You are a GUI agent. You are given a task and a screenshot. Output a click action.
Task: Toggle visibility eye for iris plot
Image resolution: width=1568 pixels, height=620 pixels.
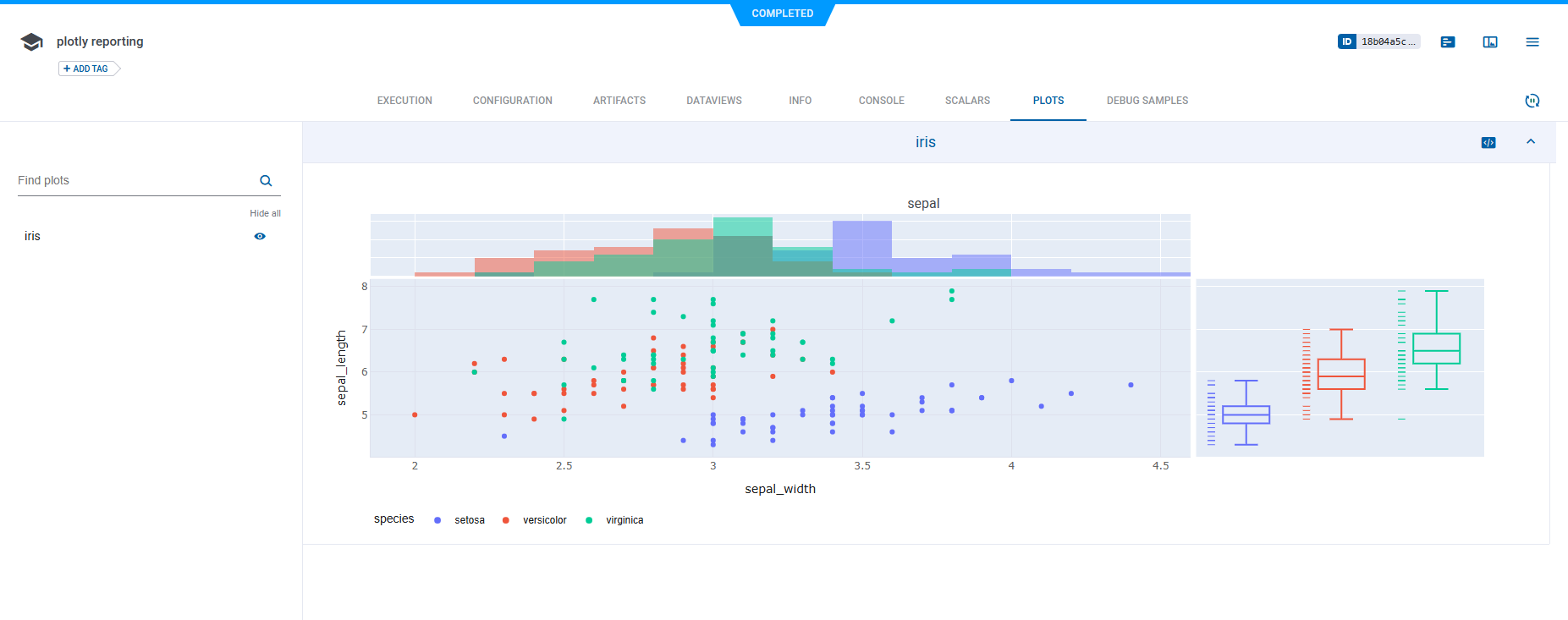point(260,237)
